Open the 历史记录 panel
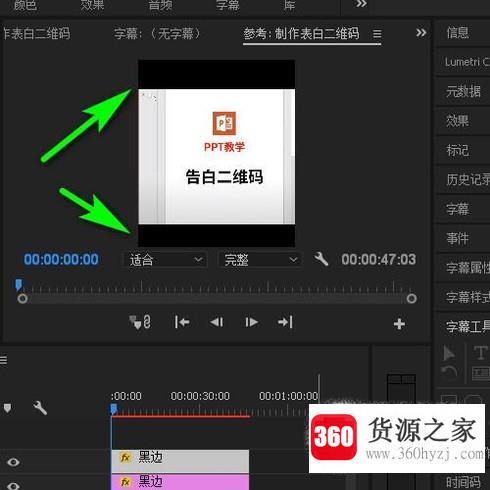 [468, 180]
